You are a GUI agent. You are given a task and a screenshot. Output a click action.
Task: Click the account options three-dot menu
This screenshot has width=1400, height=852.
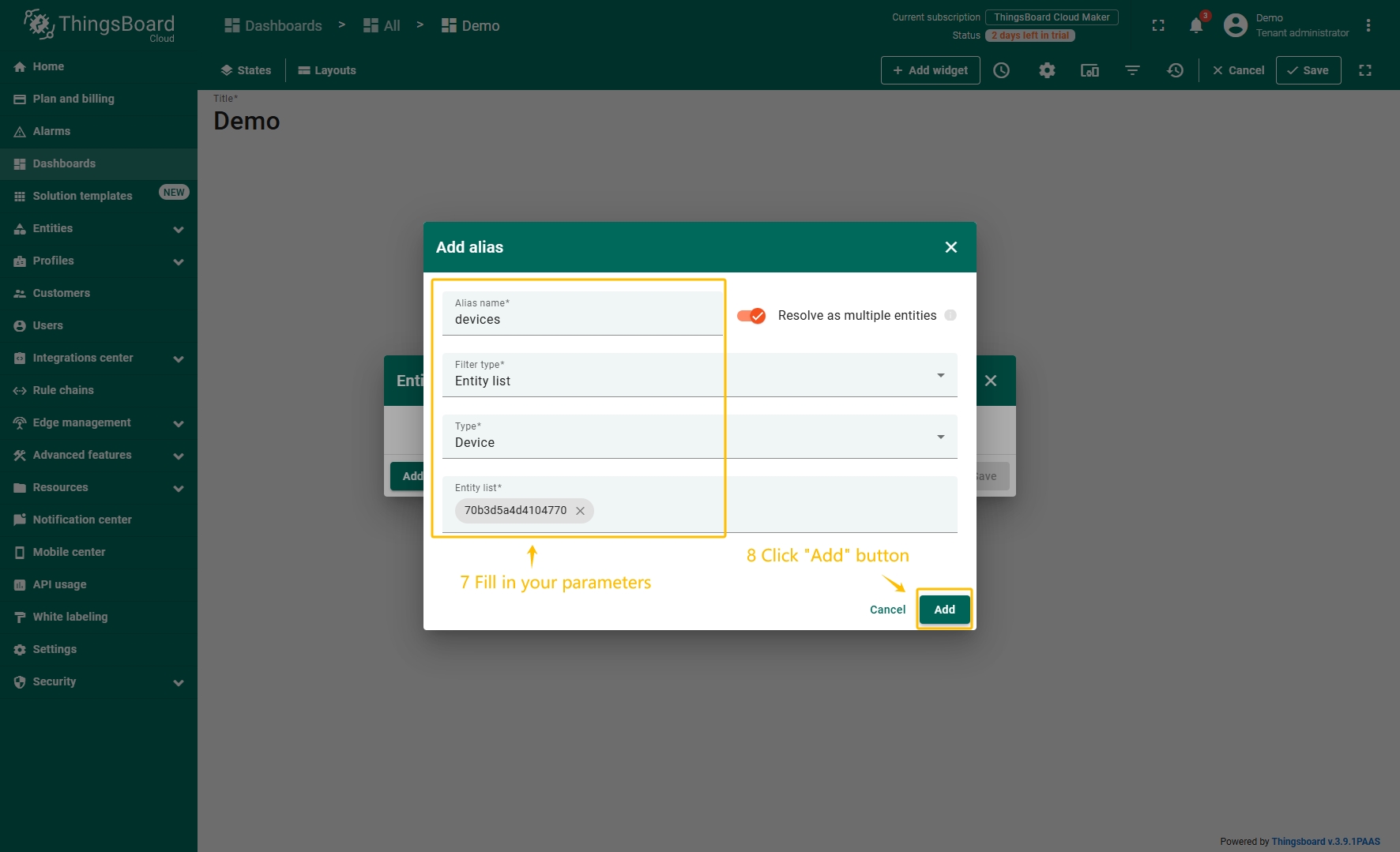pyautogui.click(x=1368, y=25)
